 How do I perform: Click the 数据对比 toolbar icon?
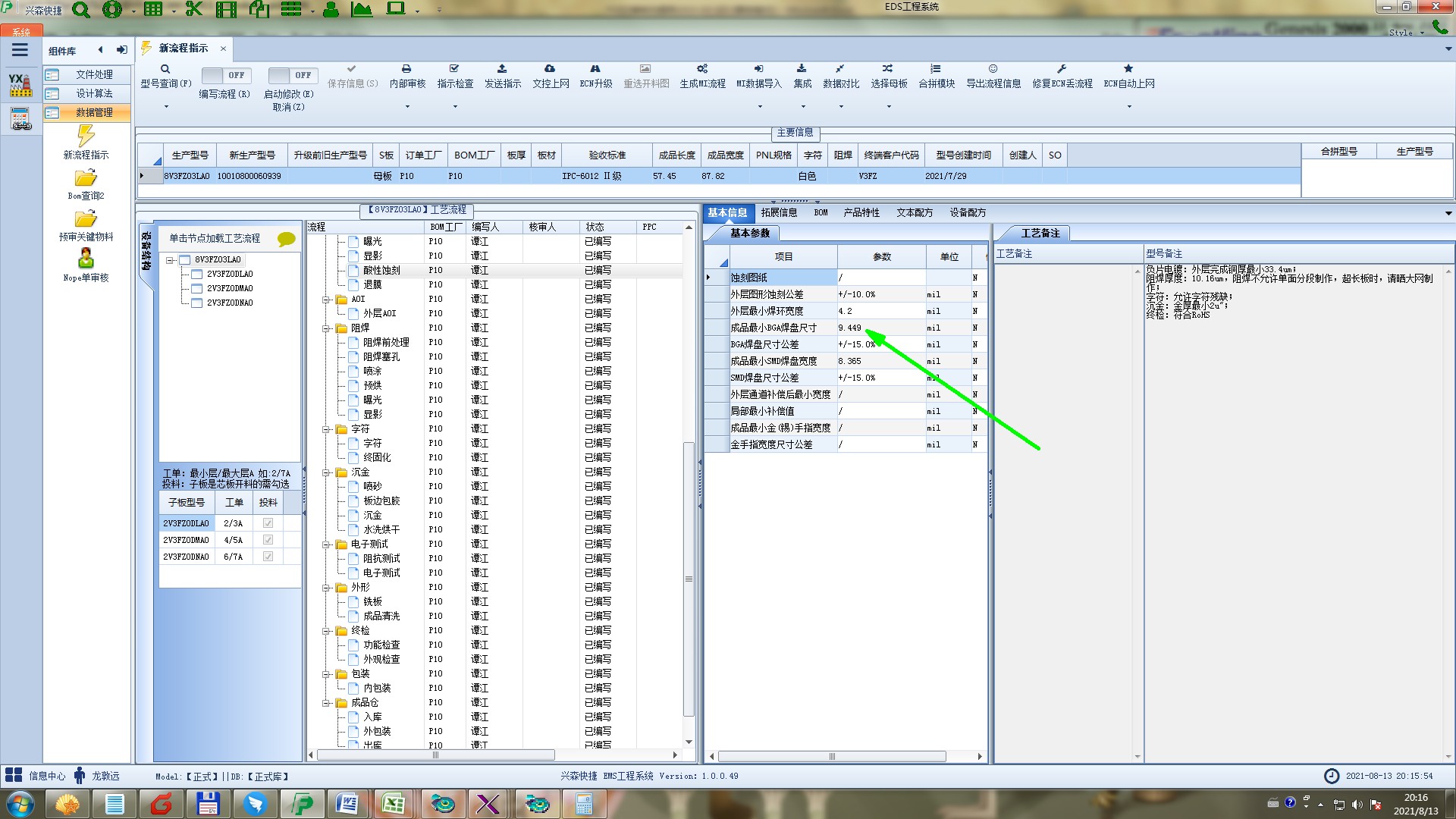pos(840,69)
